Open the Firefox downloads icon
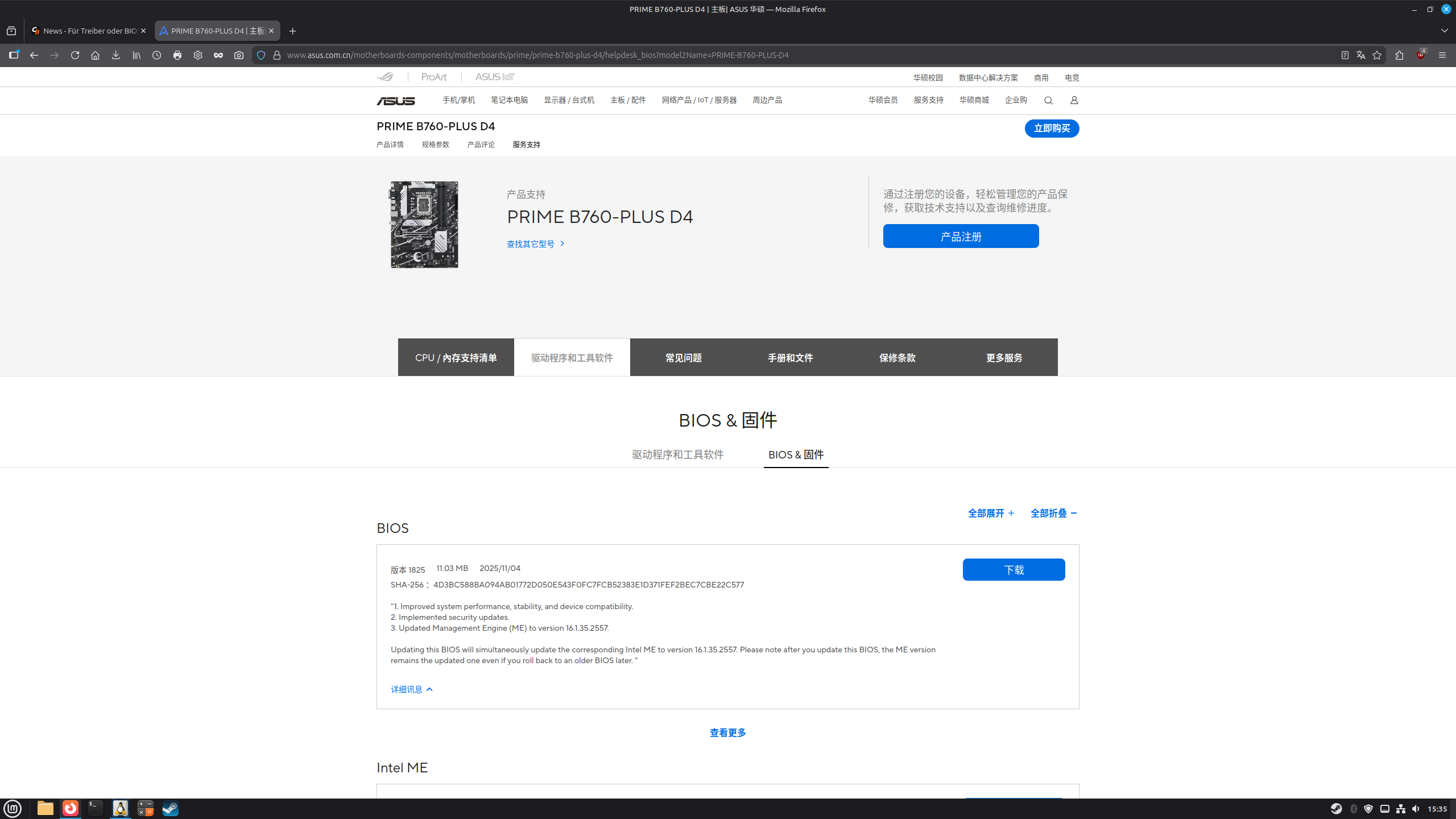Image resolution: width=1456 pixels, height=819 pixels. point(115,55)
